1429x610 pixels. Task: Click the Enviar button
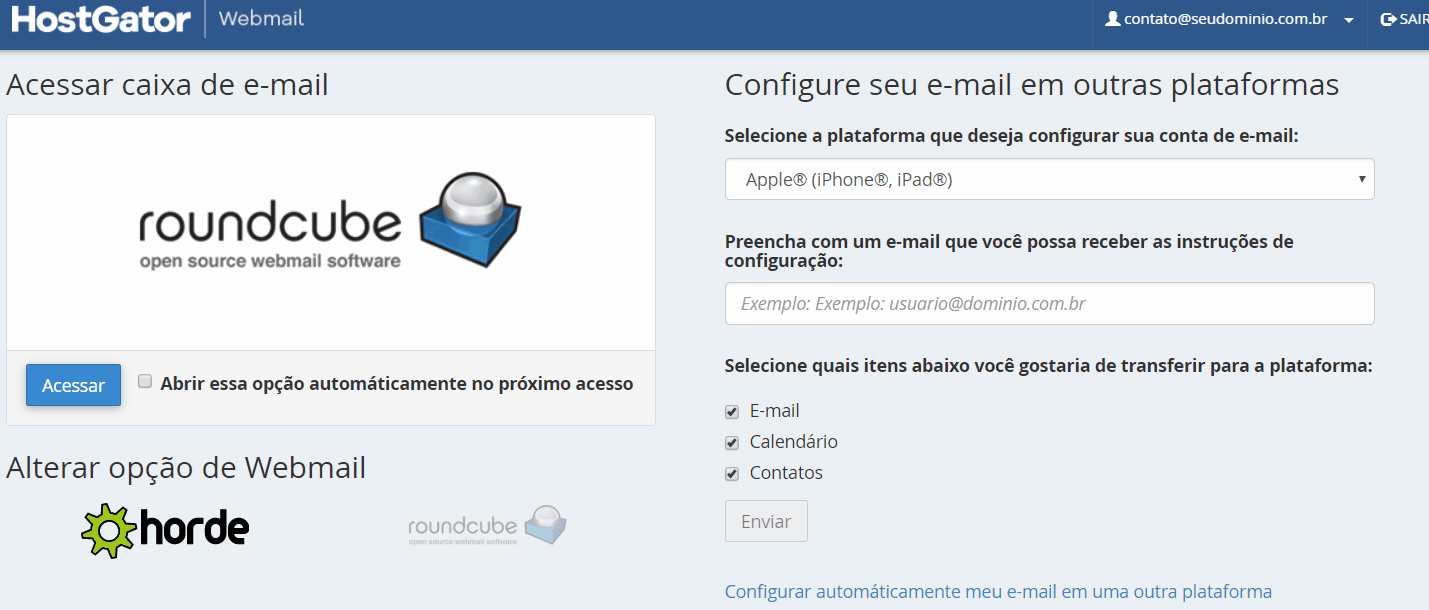click(766, 521)
